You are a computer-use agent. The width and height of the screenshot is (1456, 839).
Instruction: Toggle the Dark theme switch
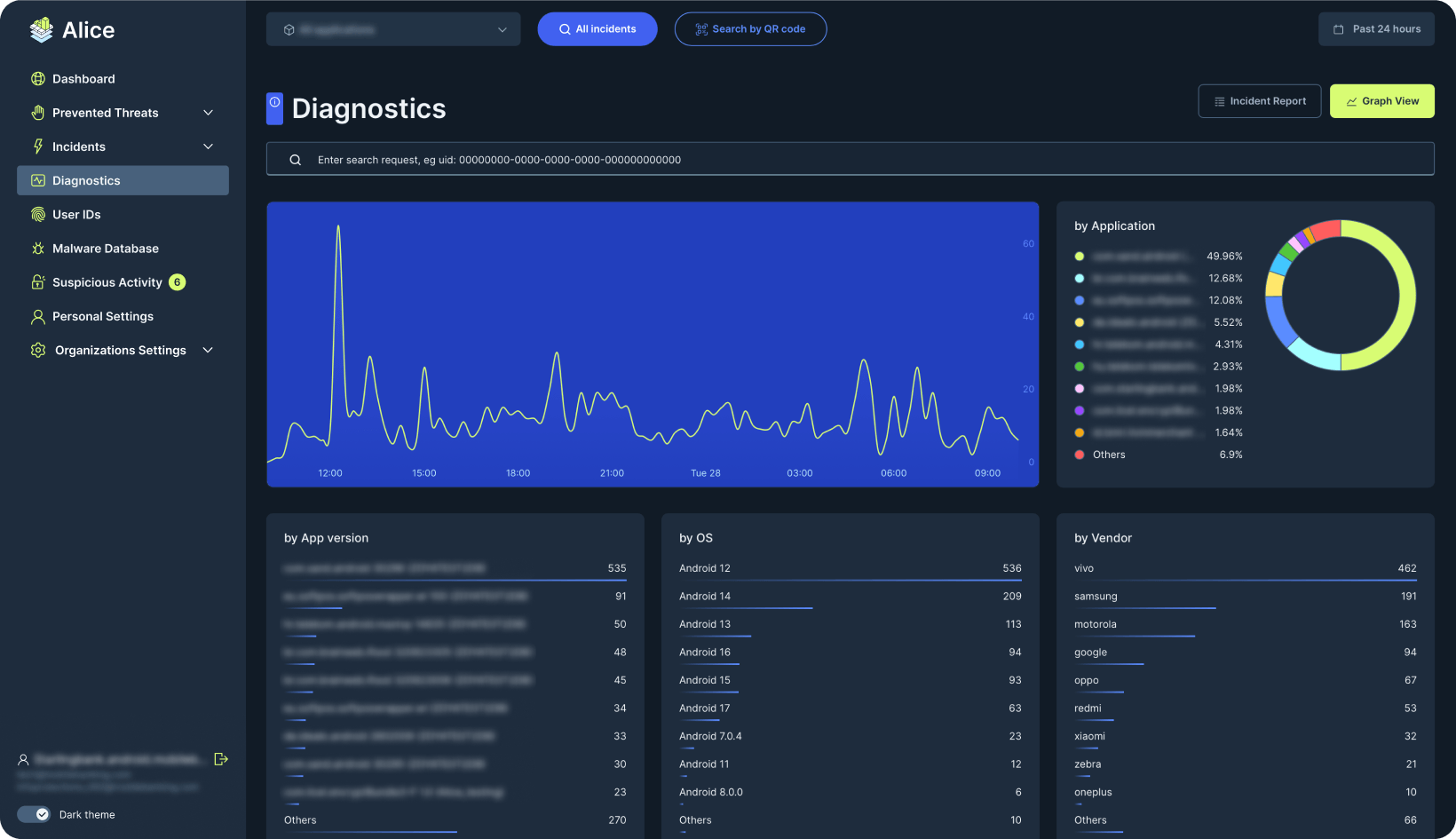[x=35, y=814]
